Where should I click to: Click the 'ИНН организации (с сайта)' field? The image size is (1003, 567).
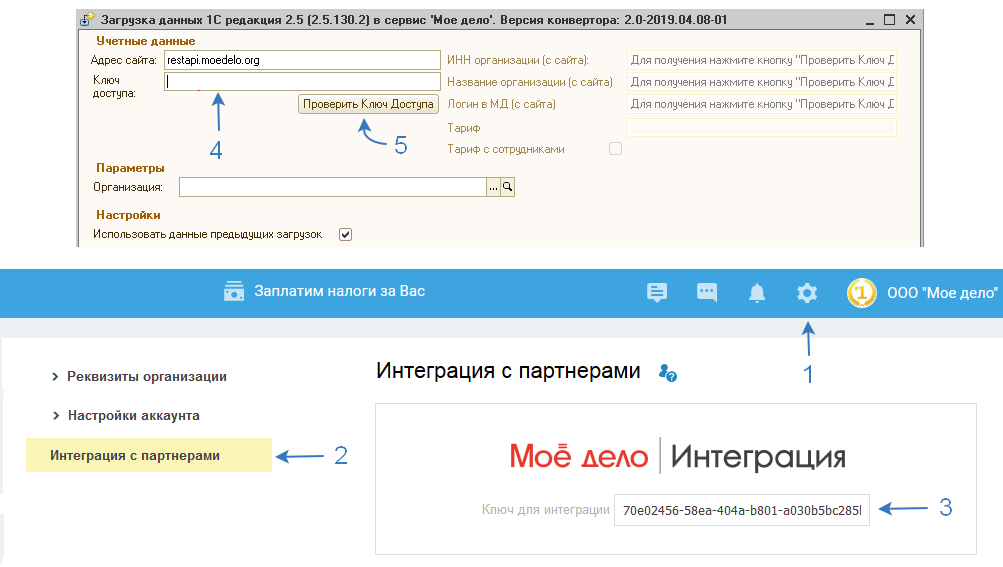pos(762,60)
